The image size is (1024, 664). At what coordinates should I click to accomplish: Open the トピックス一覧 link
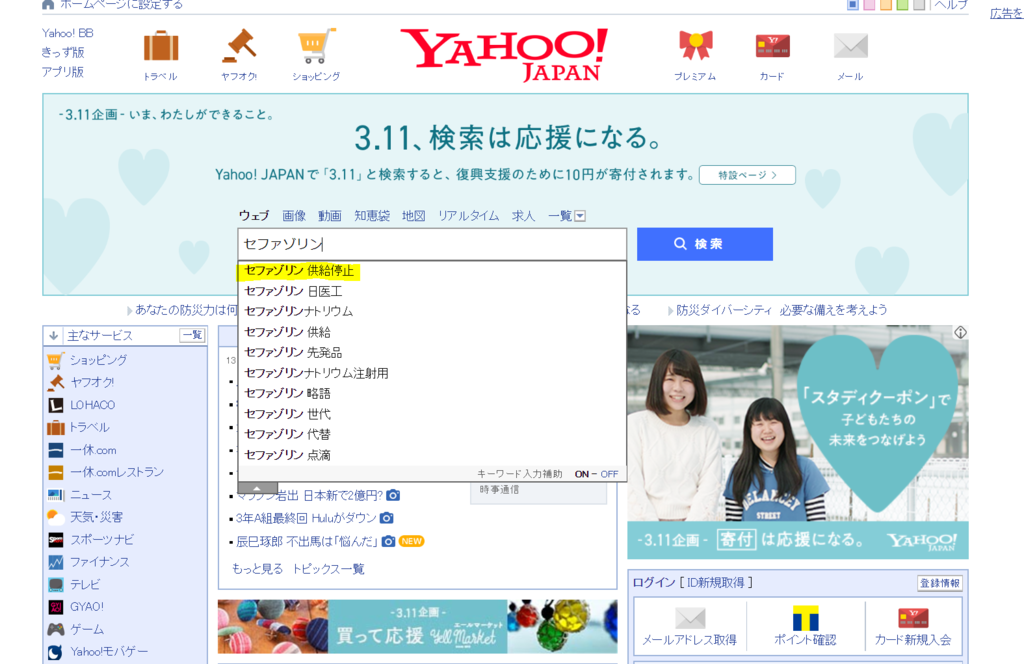[x=328, y=569]
